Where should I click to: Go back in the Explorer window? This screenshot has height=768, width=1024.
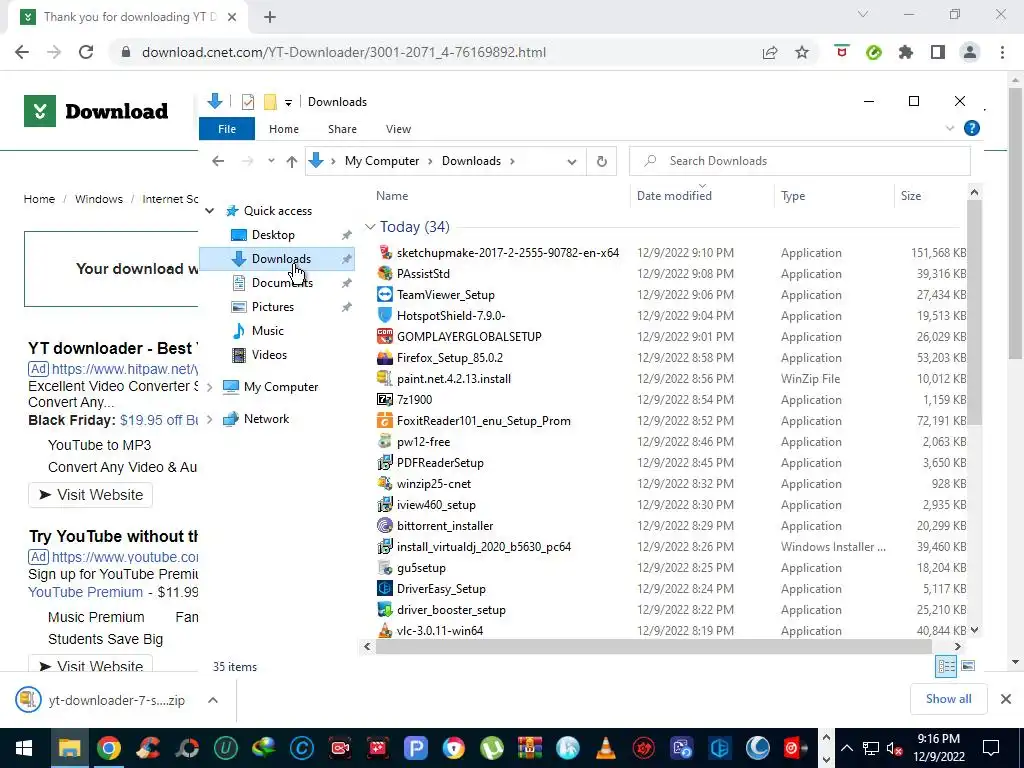pos(218,161)
